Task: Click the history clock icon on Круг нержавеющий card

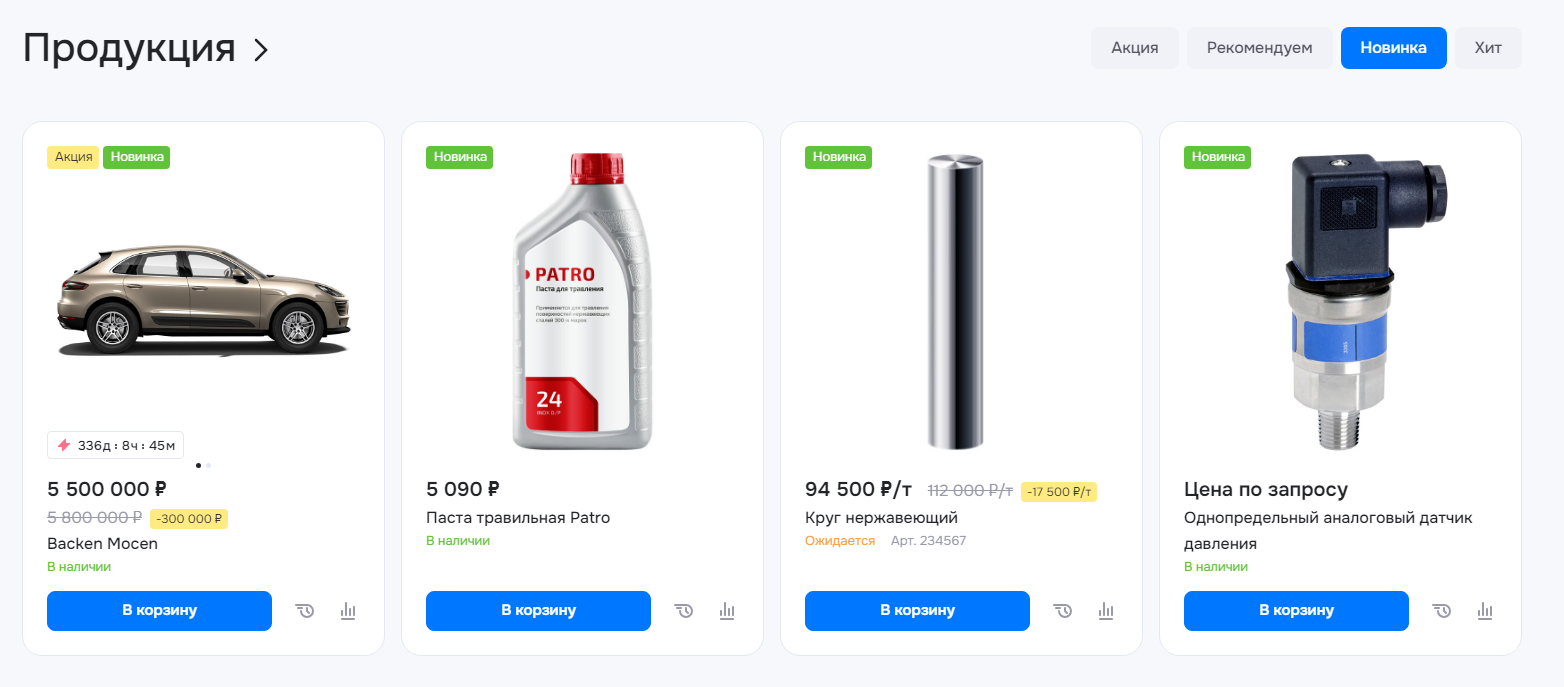Action: [x=1063, y=610]
